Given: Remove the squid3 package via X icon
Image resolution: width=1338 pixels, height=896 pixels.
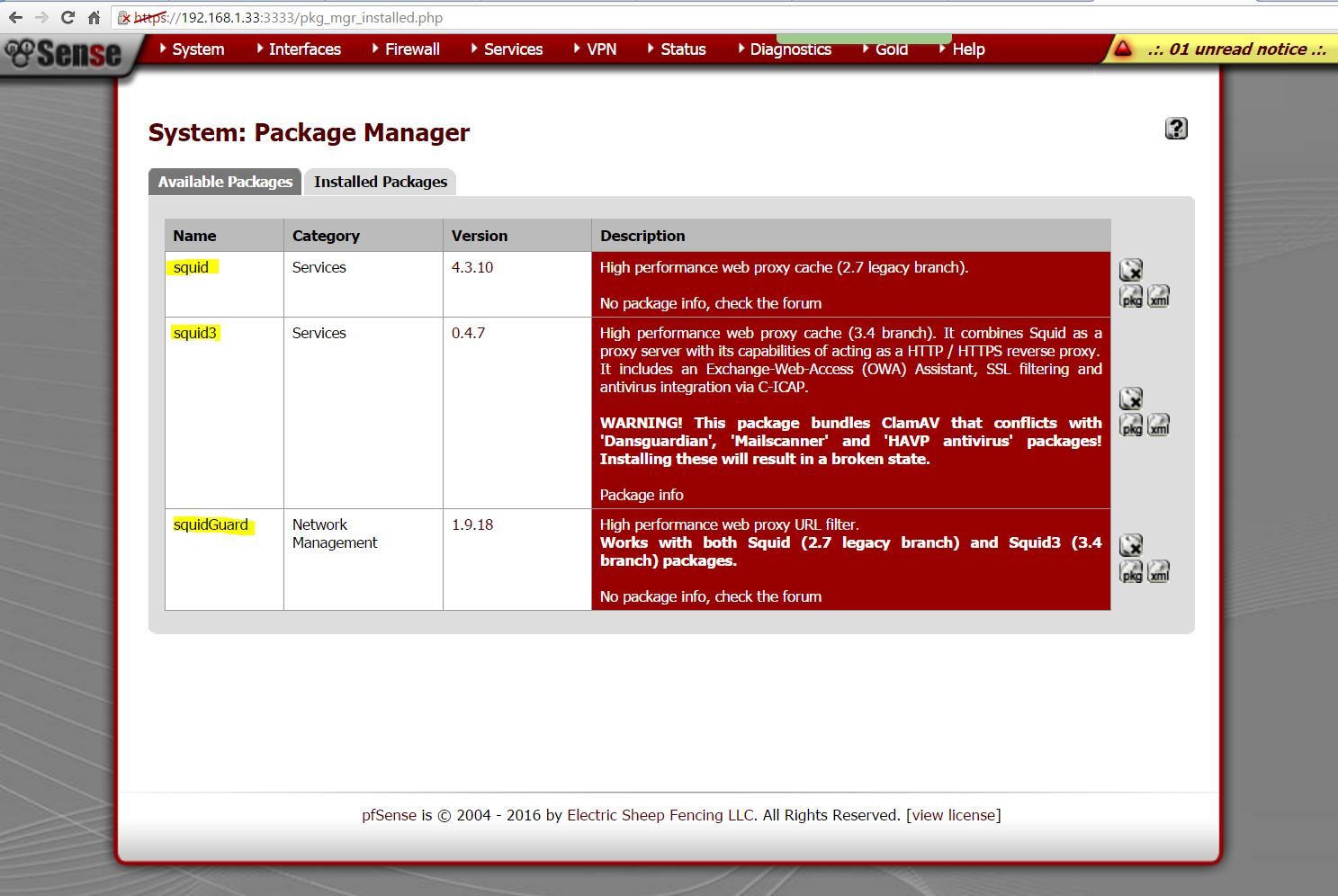Looking at the screenshot, I should 1131,399.
